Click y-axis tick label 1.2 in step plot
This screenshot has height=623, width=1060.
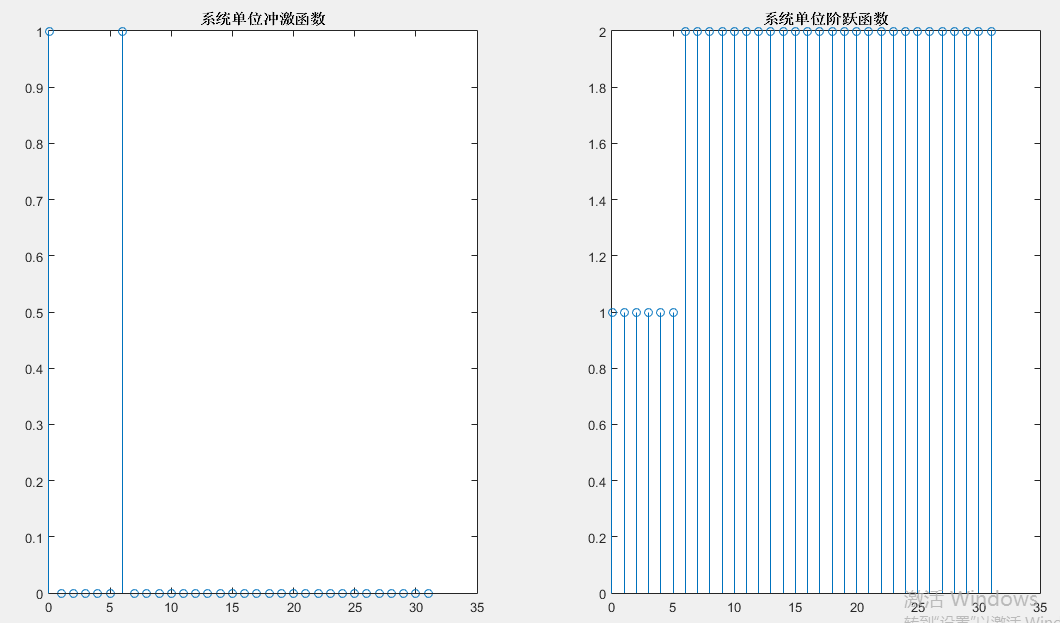(x=598, y=257)
